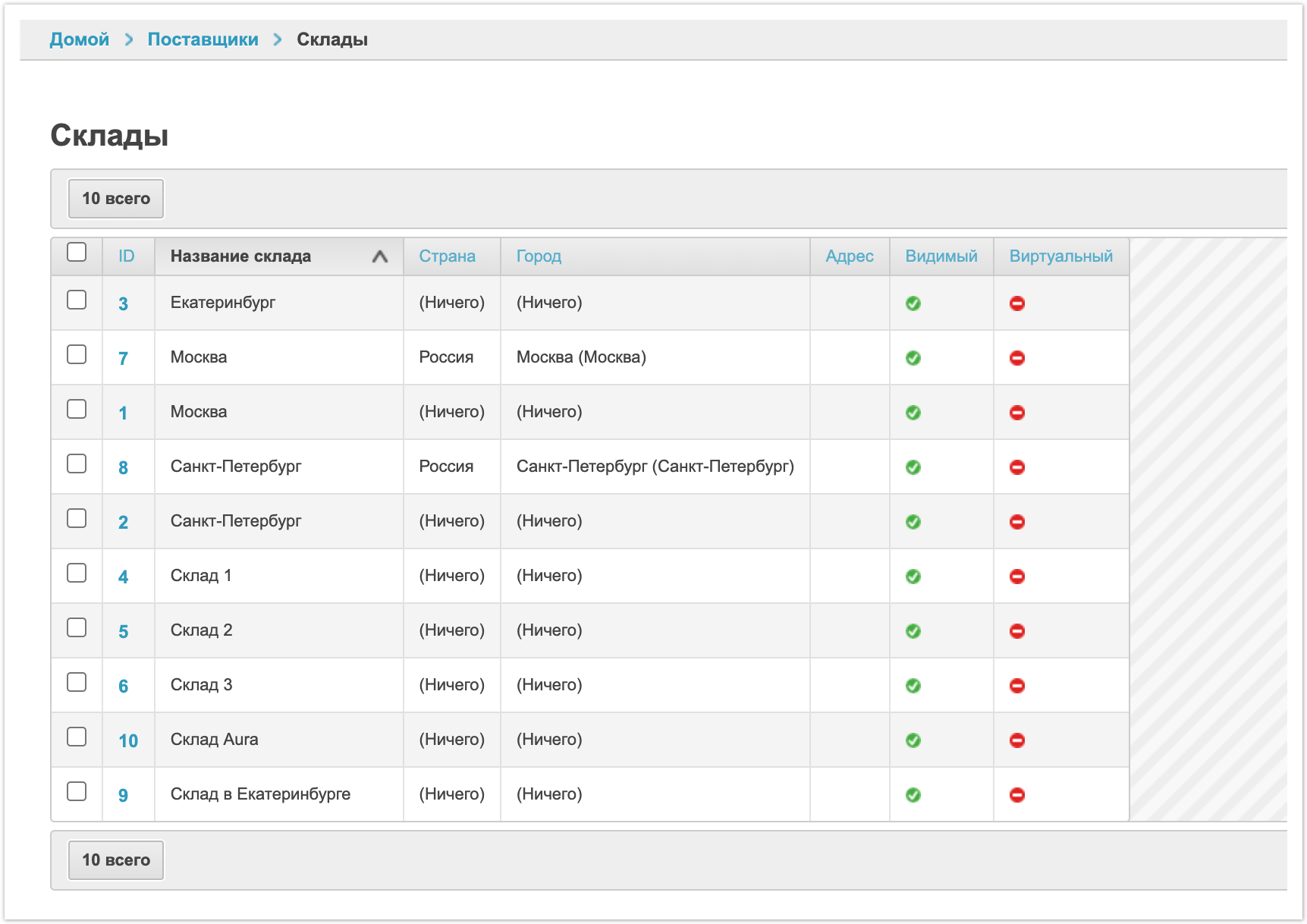The height and width of the screenshot is (924, 1307).
Task: Sort the table by Город column
Action: point(539,256)
